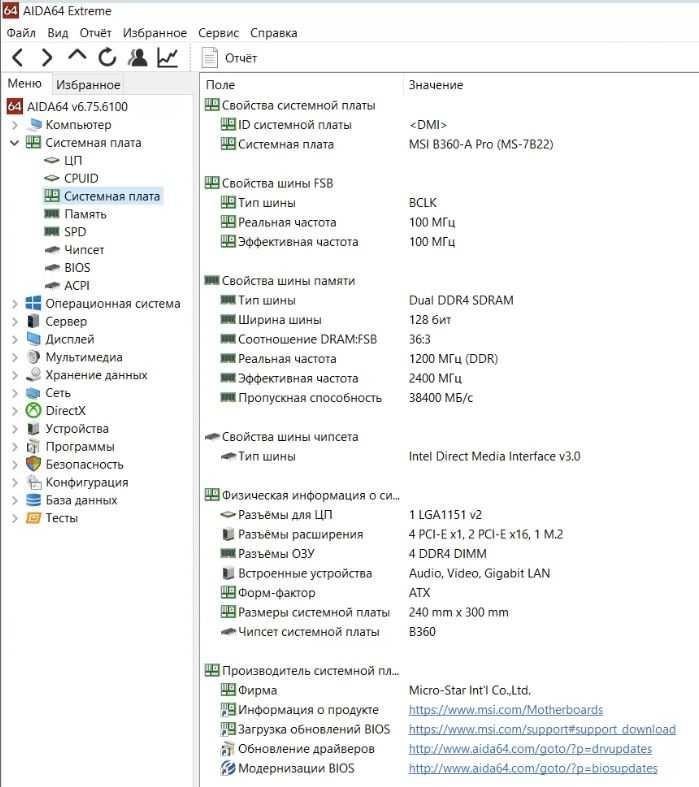Open the Вид menu
This screenshot has width=699, height=787.
coord(58,33)
